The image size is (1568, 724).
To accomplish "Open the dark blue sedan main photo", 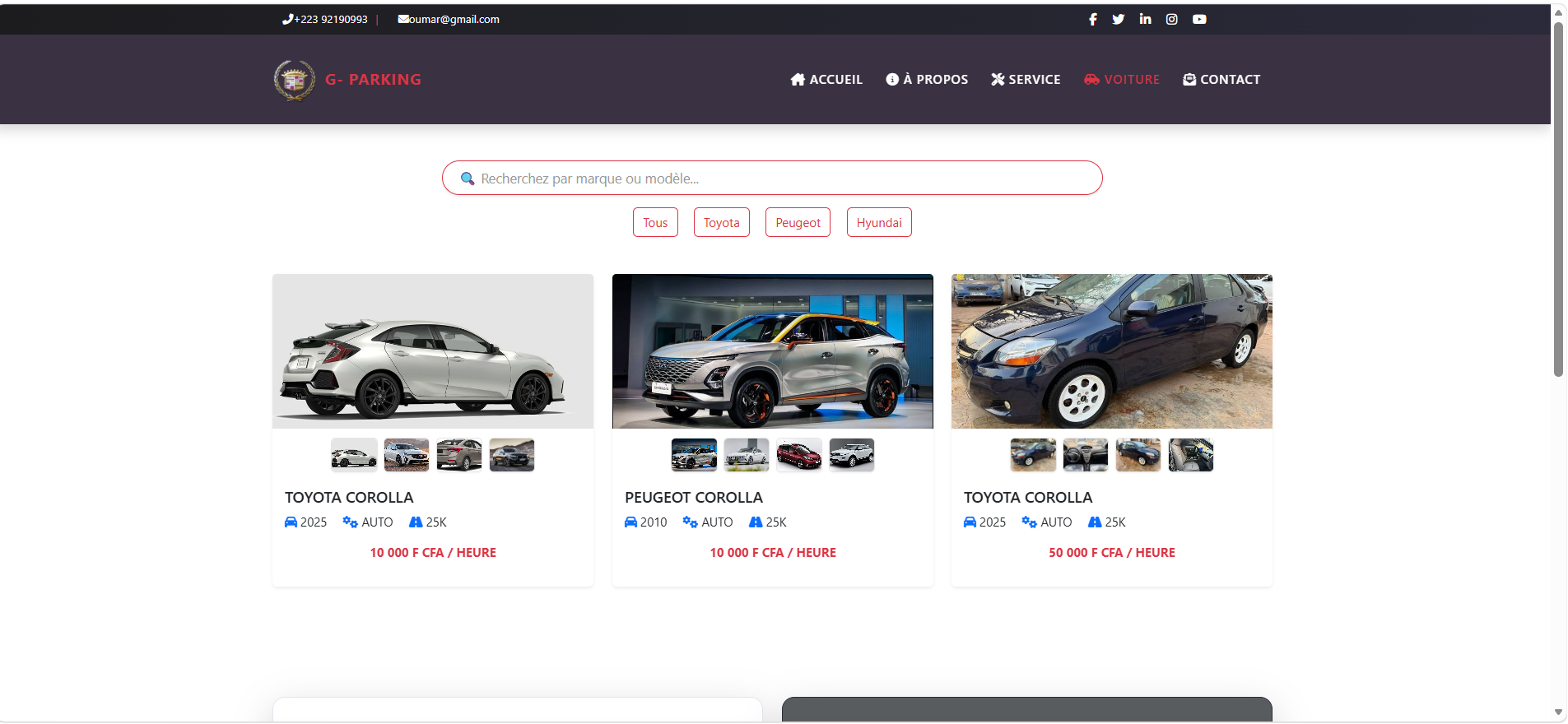I will (1112, 351).
